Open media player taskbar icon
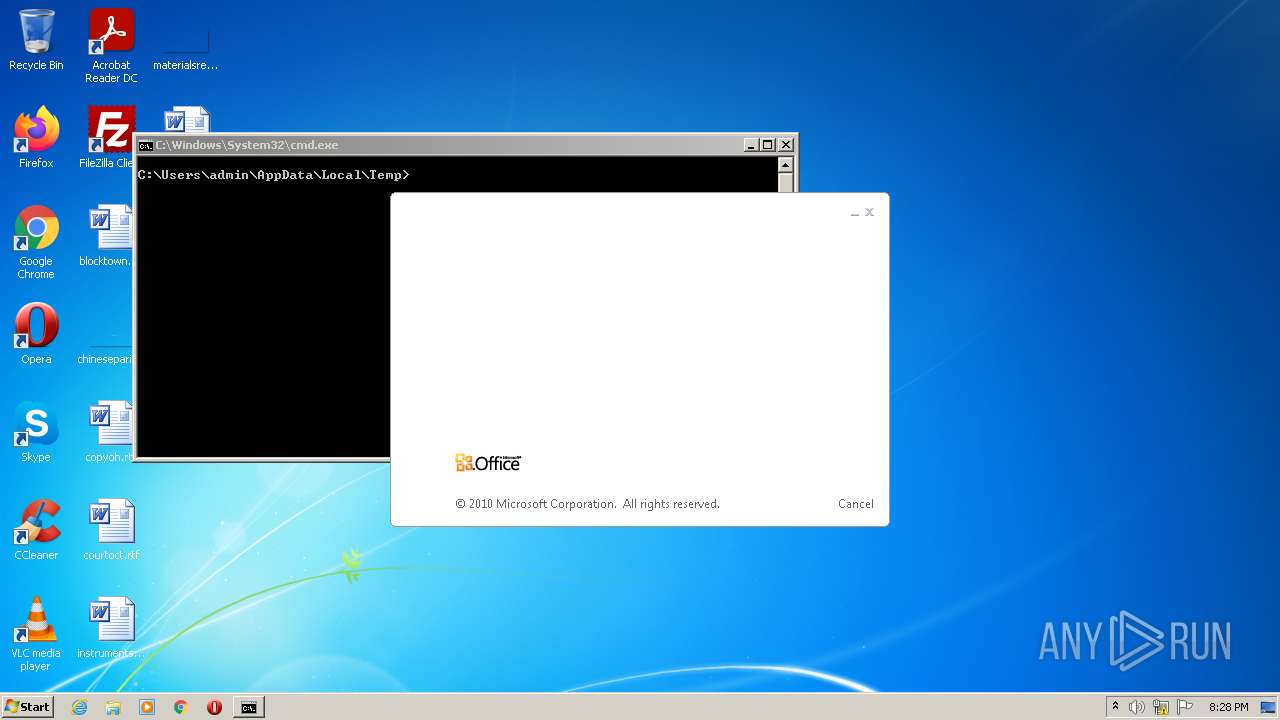This screenshot has height=720, width=1280. 147,707
